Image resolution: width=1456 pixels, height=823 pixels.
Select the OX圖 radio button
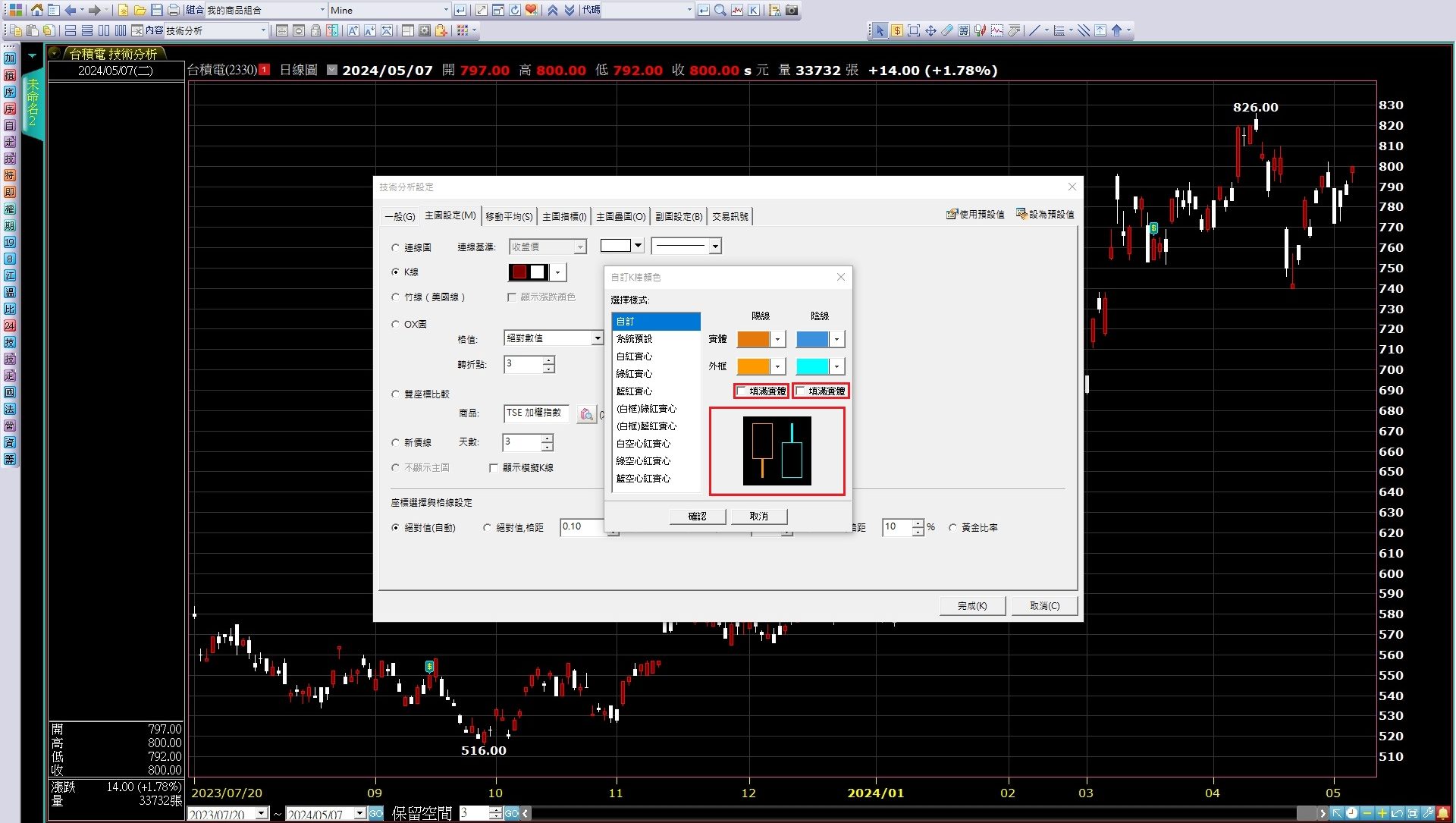[395, 324]
